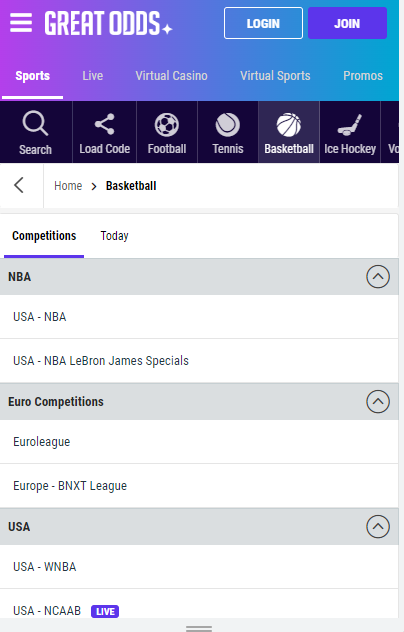
Task: Open Load Code share icon
Action: coord(105,124)
